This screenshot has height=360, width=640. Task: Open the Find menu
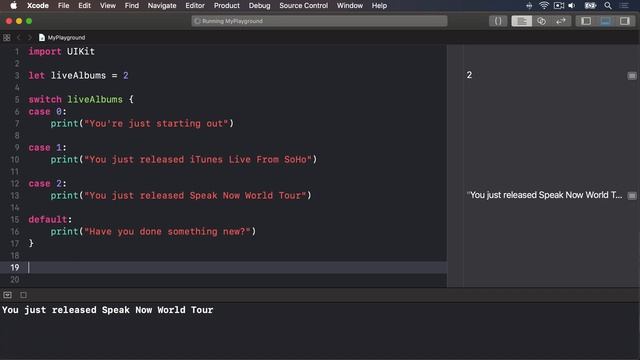[x=131, y=6]
